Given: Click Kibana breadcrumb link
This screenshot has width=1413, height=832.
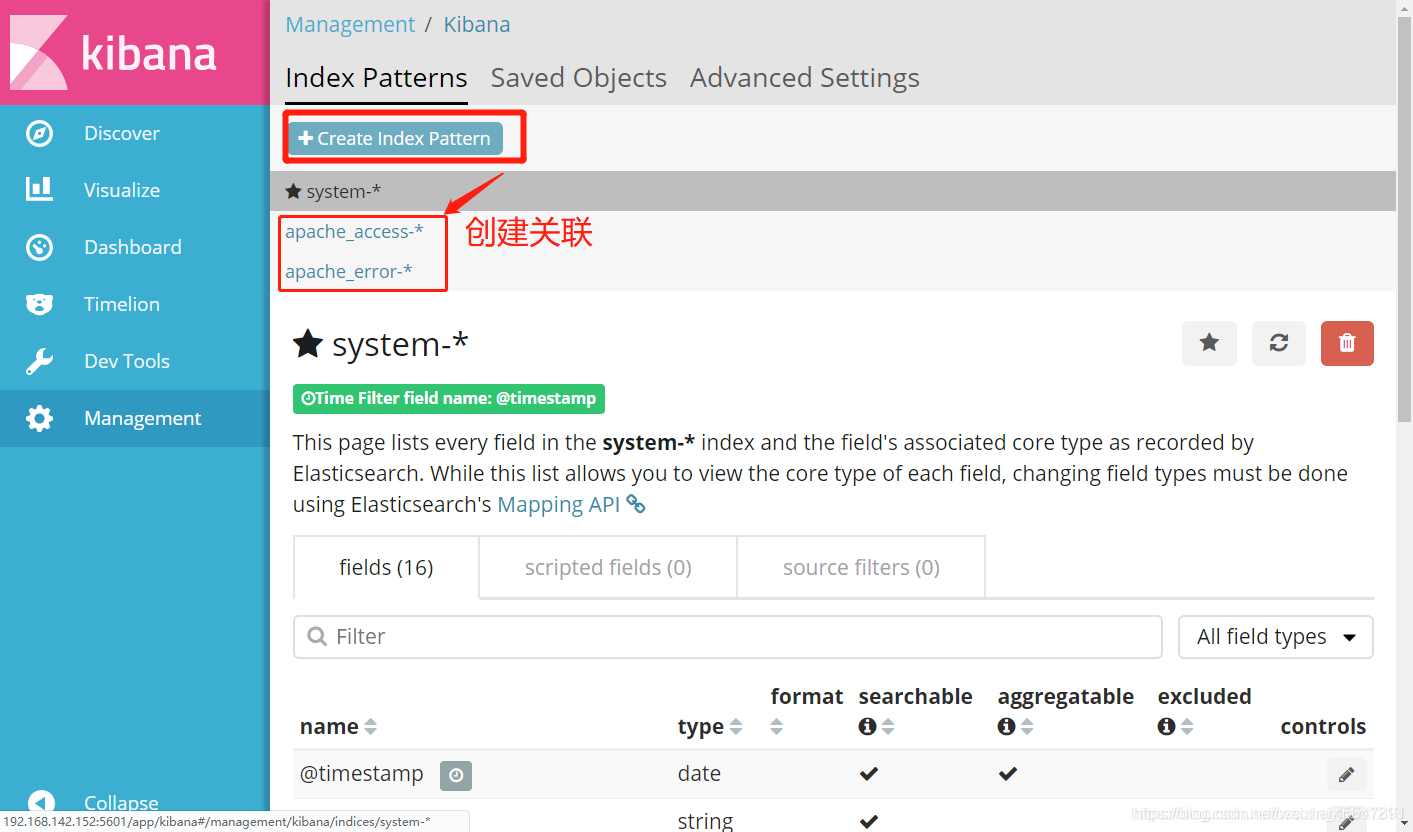Looking at the screenshot, I should [x=477, y=24].
